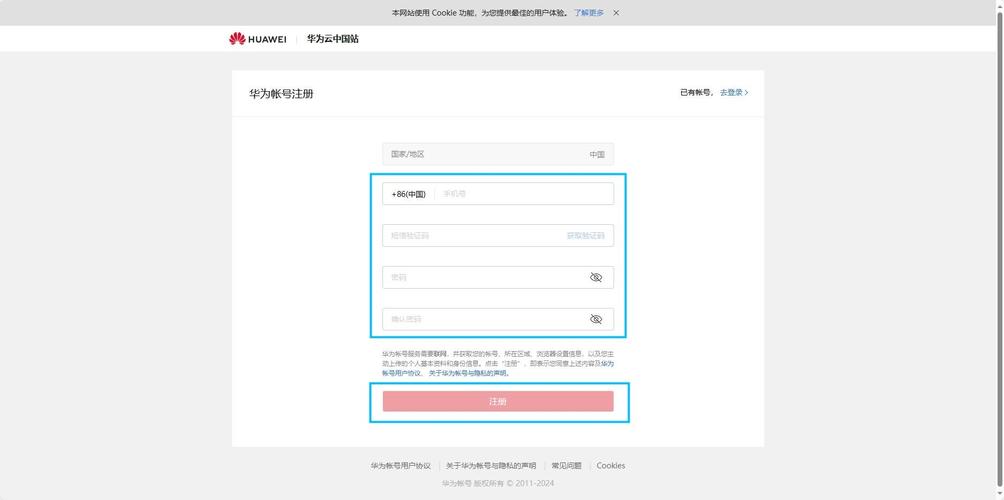The height and width of the screenshot is (500, 1004).
Task: Open the 国家/地区 country selector
Action: 498,154
